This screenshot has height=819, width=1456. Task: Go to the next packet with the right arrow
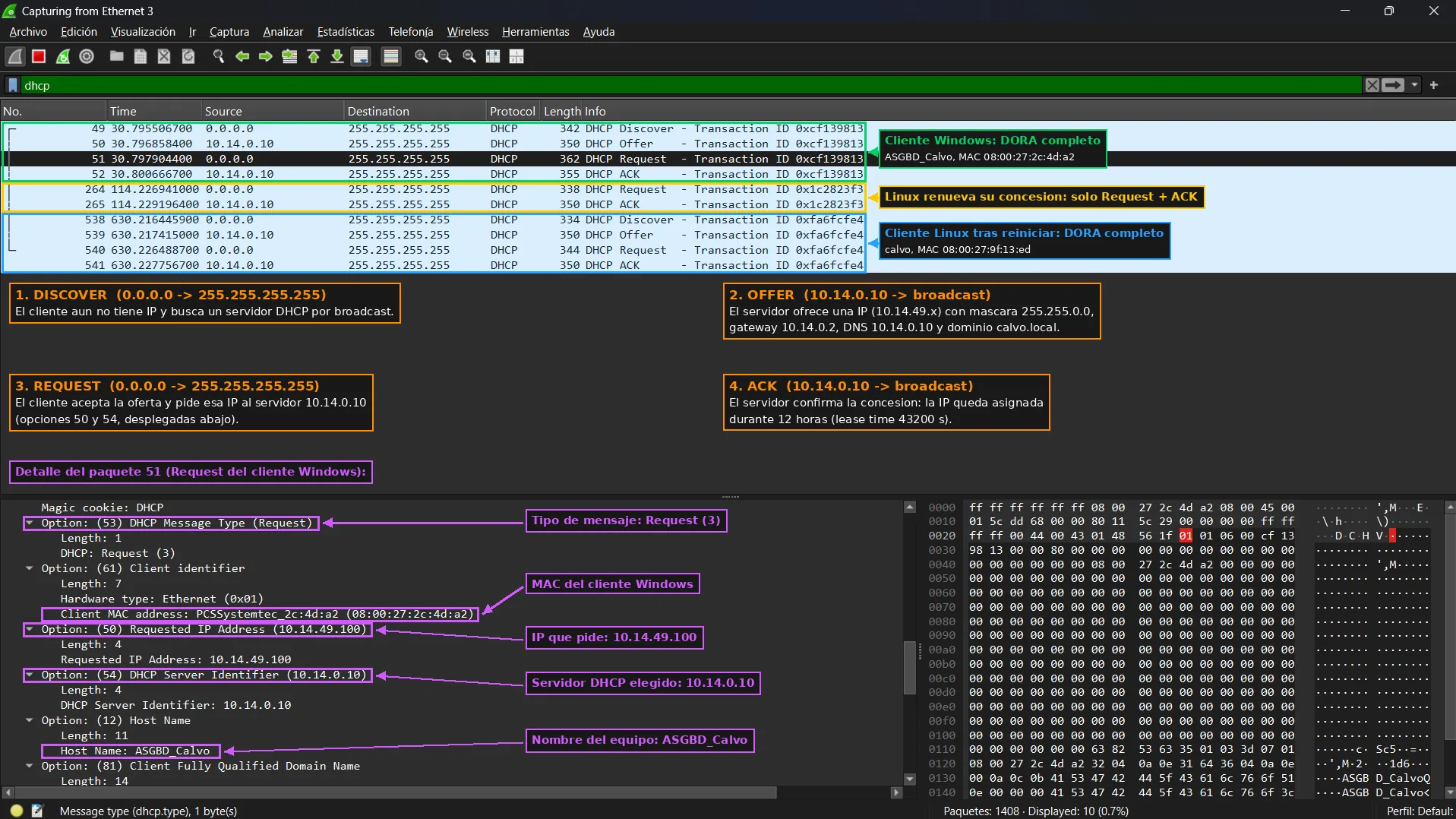pyautogui.click(x=266, y=56)
